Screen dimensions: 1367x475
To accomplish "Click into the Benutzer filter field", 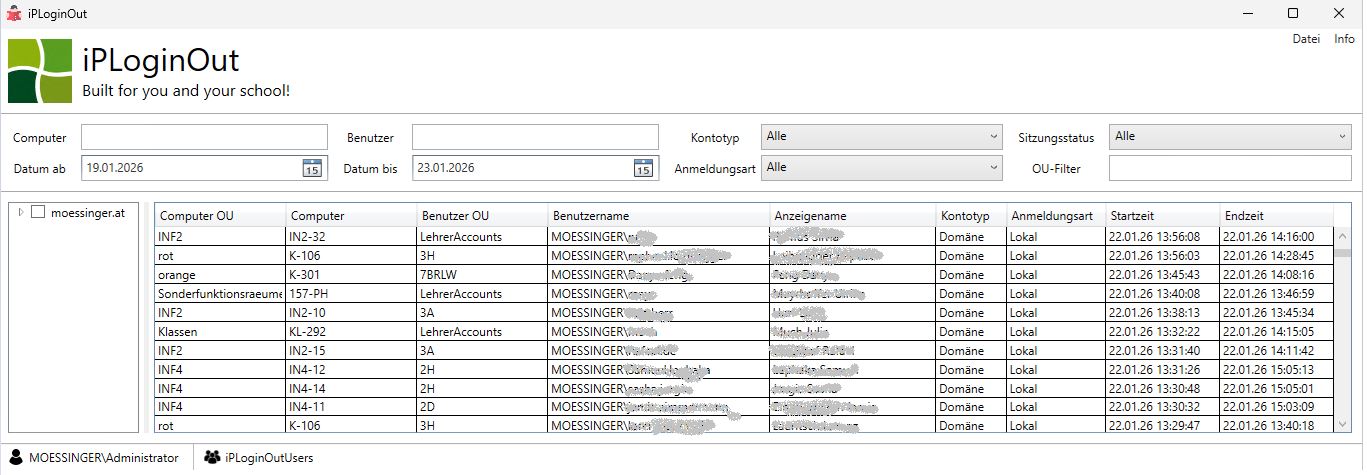I will (x=535, y=137).
